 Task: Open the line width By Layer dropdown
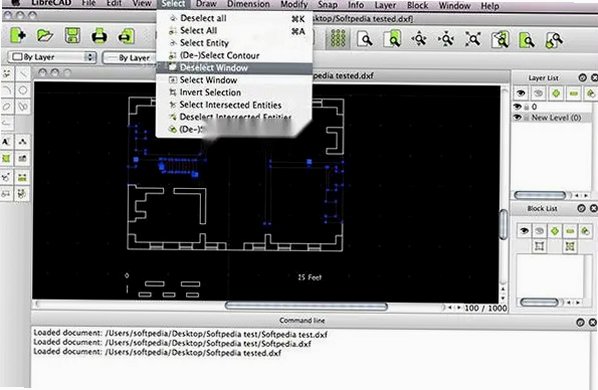coord(130,58)
